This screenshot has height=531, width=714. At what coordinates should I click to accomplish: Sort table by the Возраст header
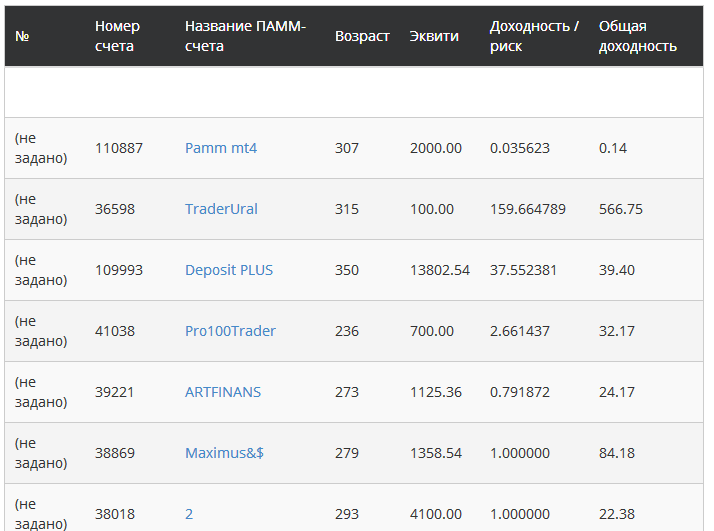(362, 36)
